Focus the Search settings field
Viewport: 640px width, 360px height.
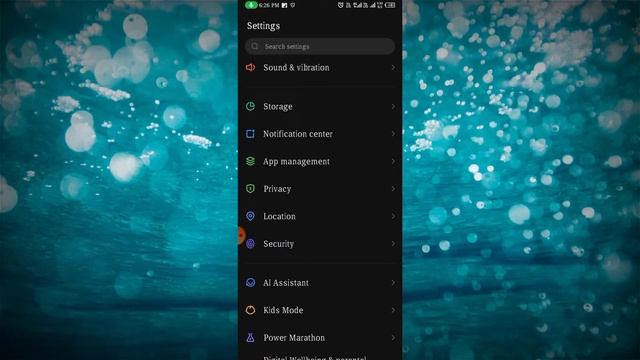tap(320, 46)
